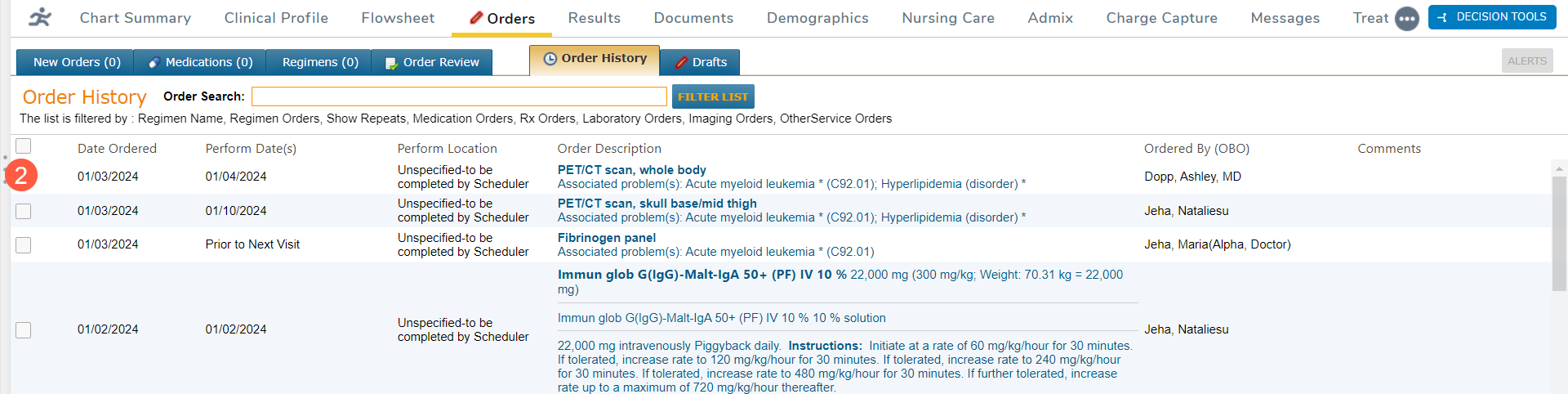This screenshot has width=1568, height=394.
Task: Click the order list vertical scrollbar
Action: point(1559,237)
